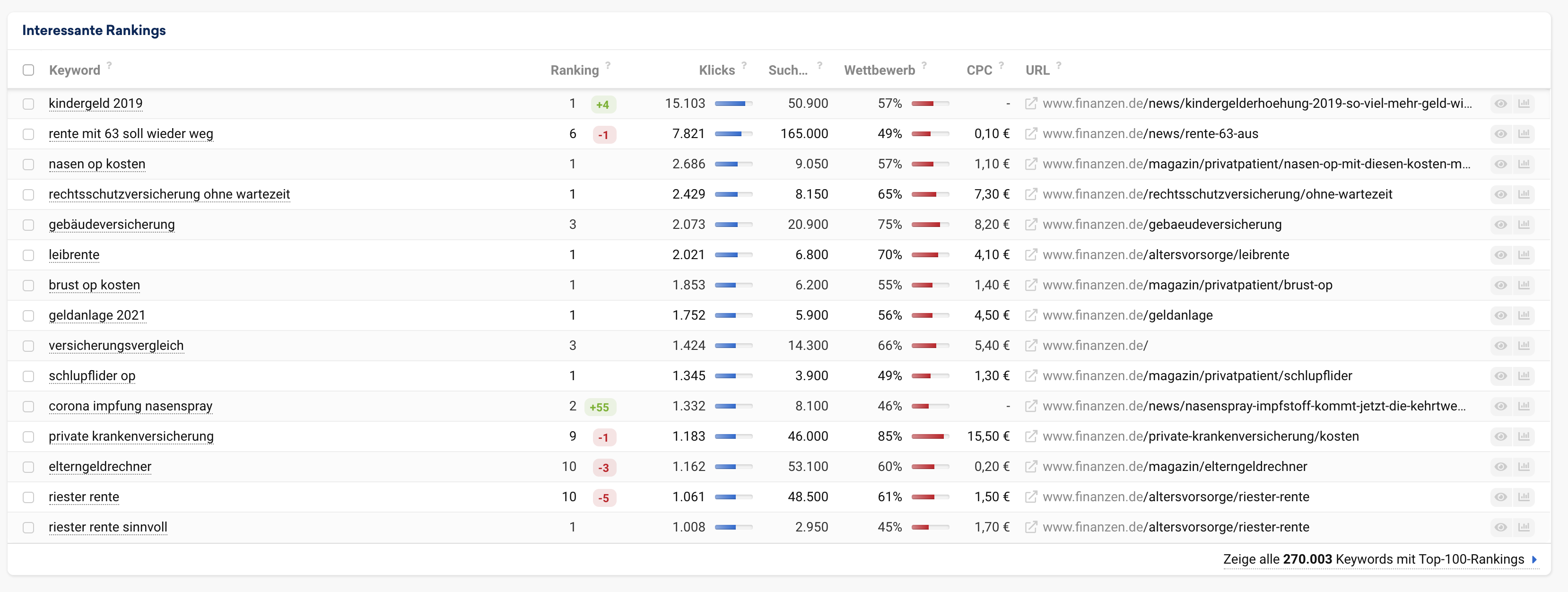Screen dimensions: 1568x592
Task: Sort table by Ranking column header
Action: click(x=575, y=70)
